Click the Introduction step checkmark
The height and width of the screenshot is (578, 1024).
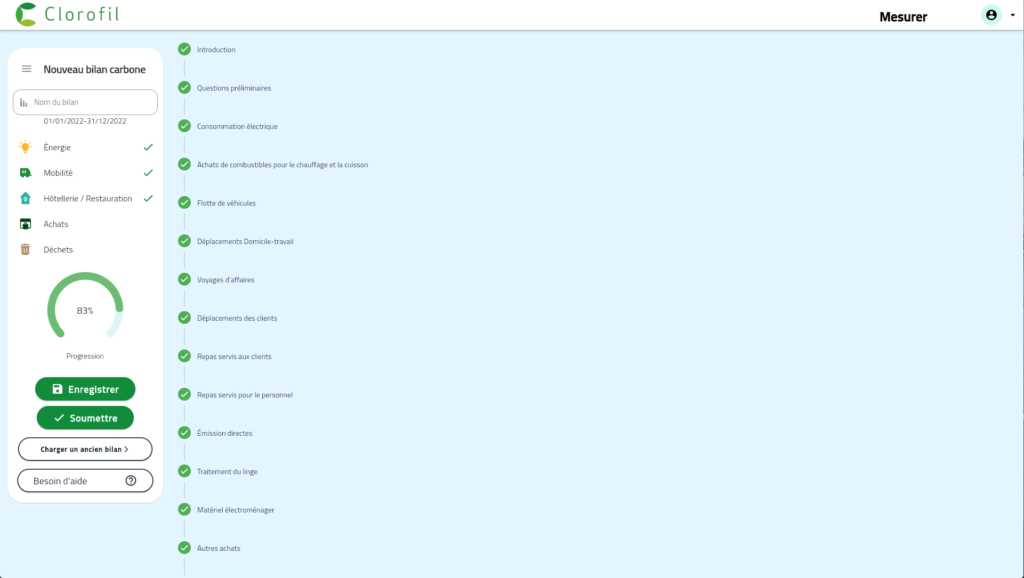tap(184, 49)
